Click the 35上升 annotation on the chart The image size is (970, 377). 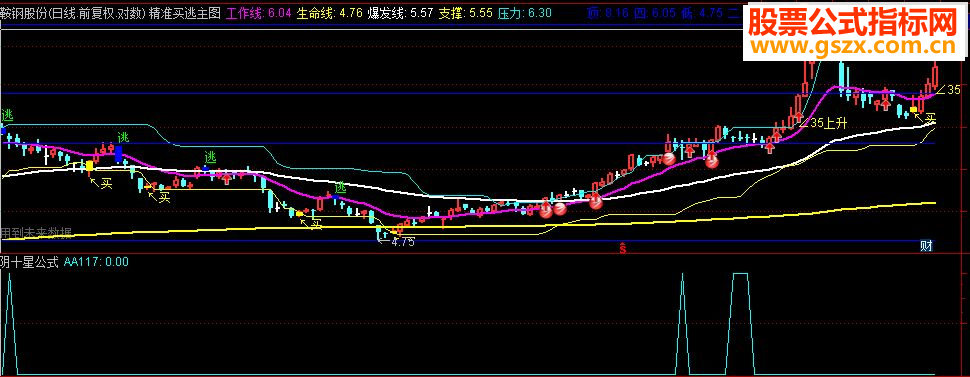(x=828, y=122)
